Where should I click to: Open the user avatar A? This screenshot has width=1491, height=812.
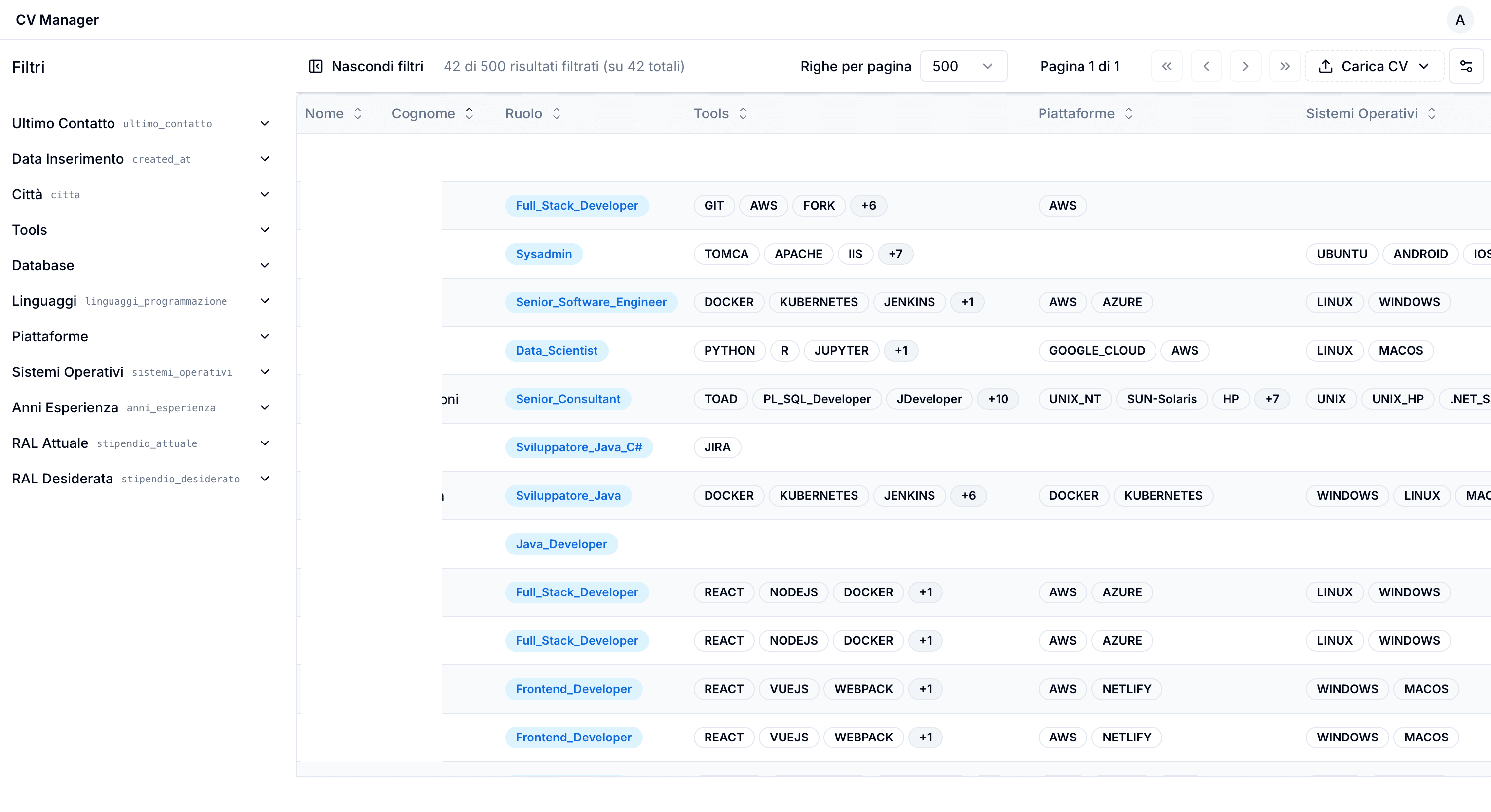point(1460,20)
